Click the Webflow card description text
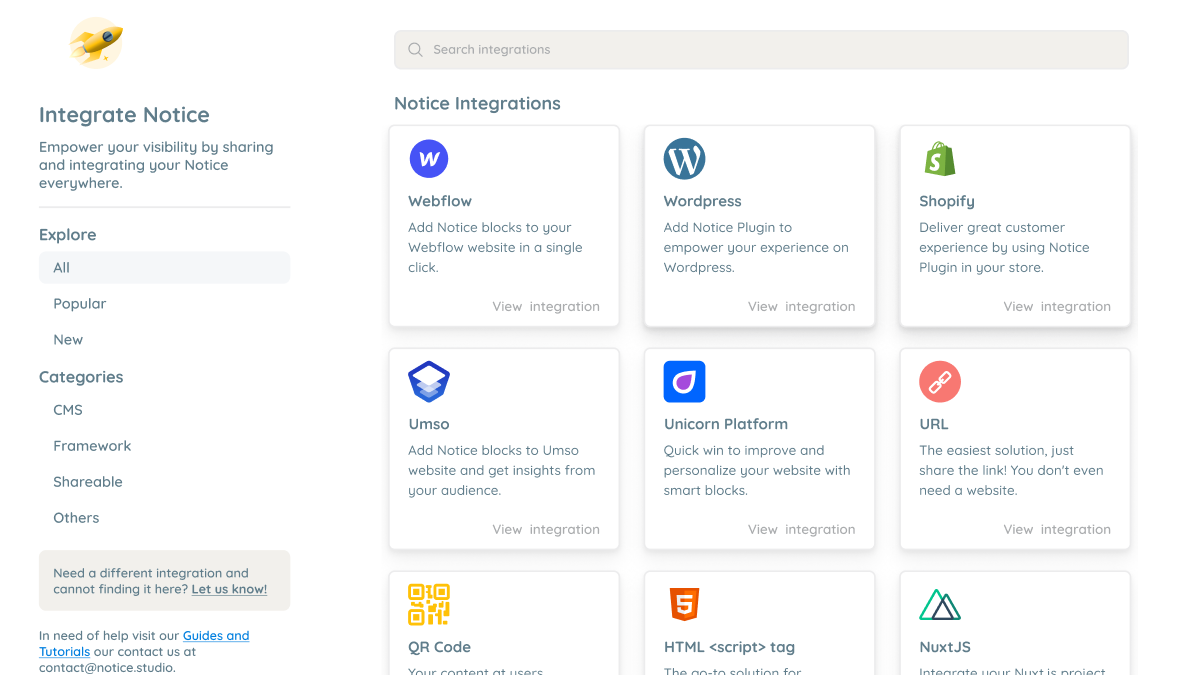This screenshot has width=1200, height=675. [495, 248]
